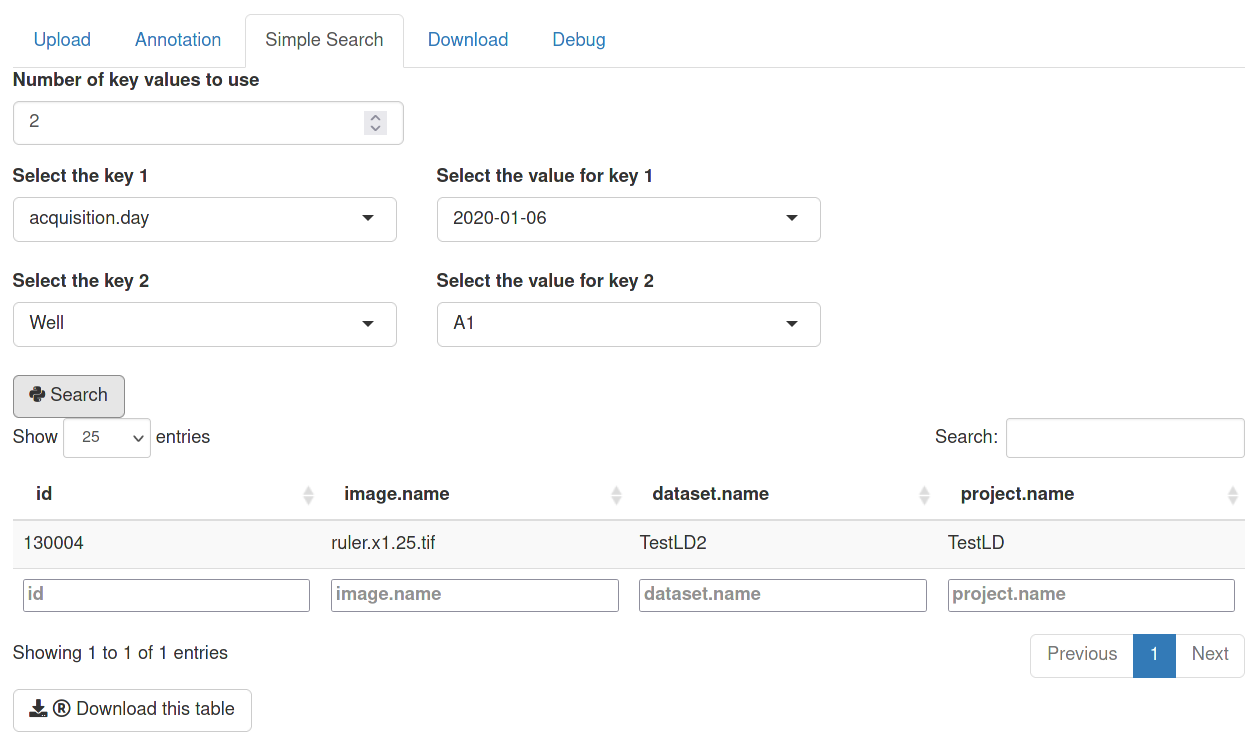Focus the table Search text field
This screenshot has height=747, width=1252.
(1124, 438)
